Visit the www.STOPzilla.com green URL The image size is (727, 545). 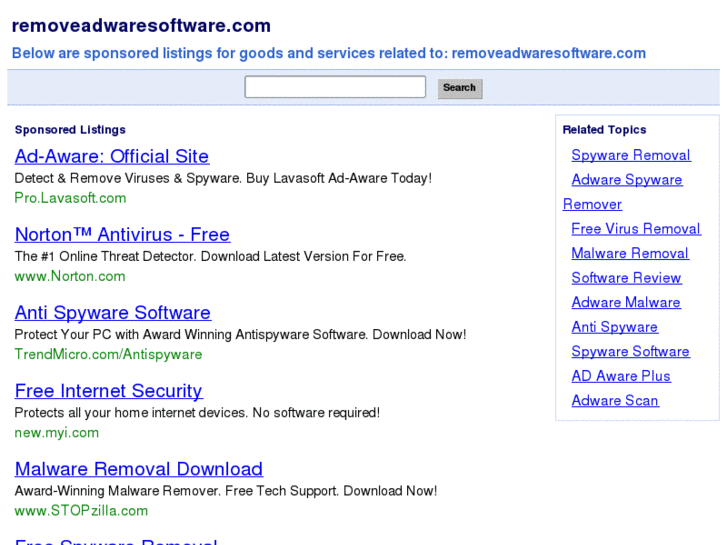(81, 511)
